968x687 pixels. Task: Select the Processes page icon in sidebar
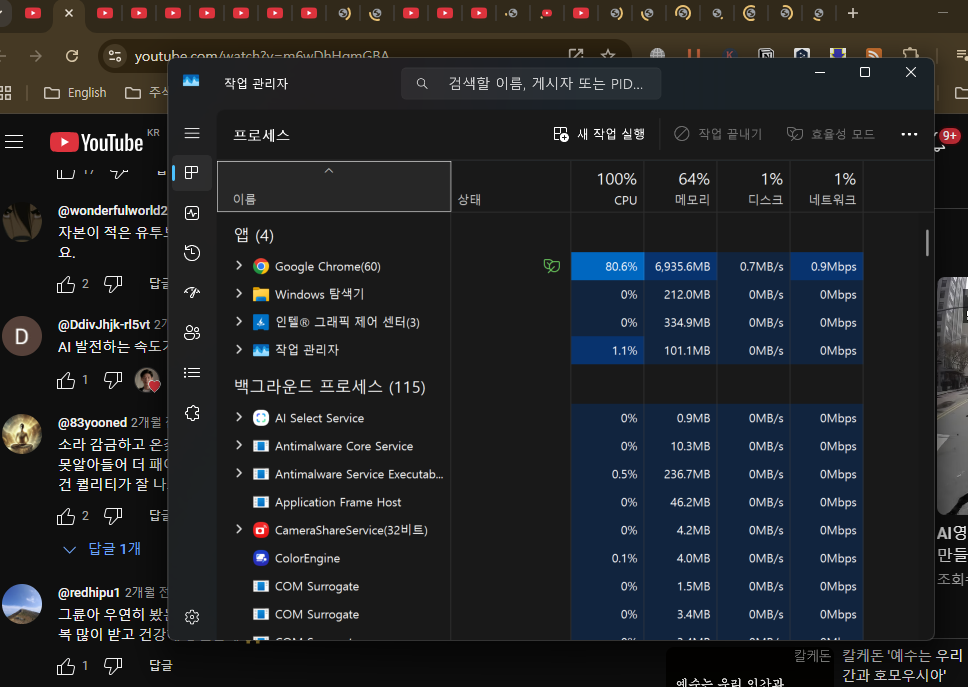[x=192, y=172]
